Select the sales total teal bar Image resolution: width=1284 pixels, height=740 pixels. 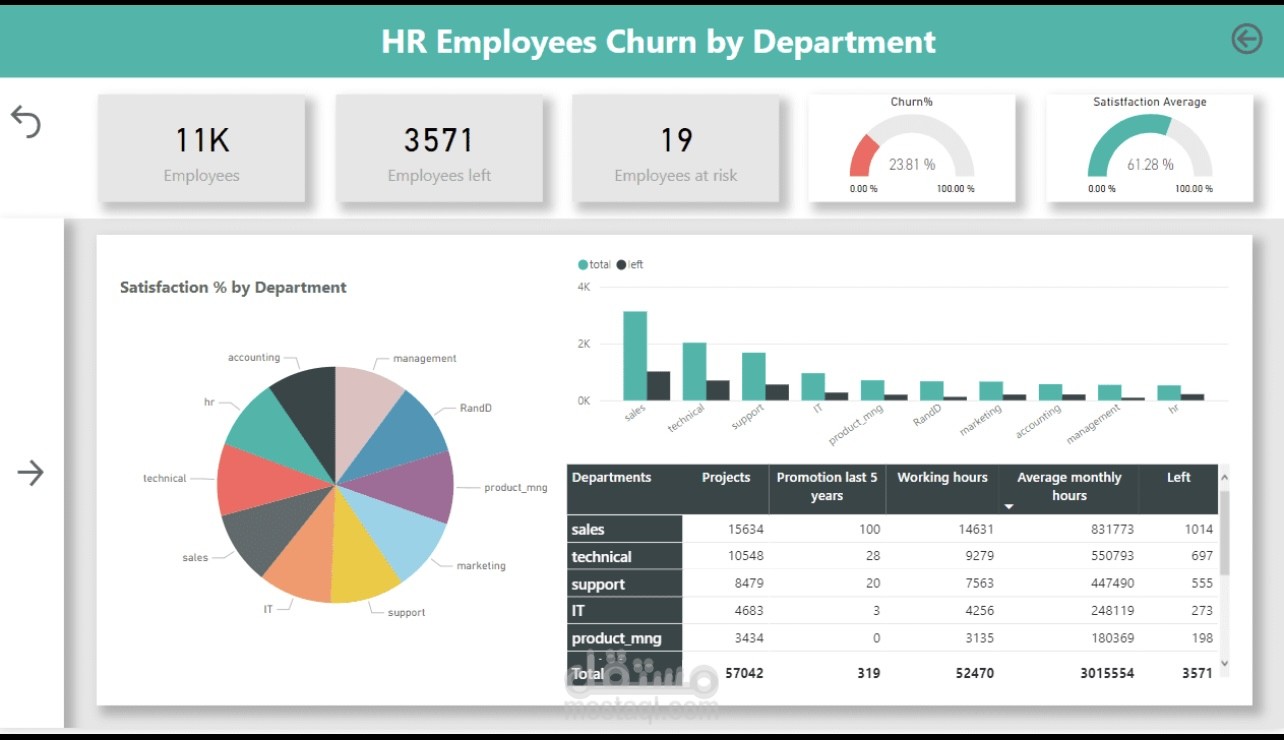coord(635,355)
